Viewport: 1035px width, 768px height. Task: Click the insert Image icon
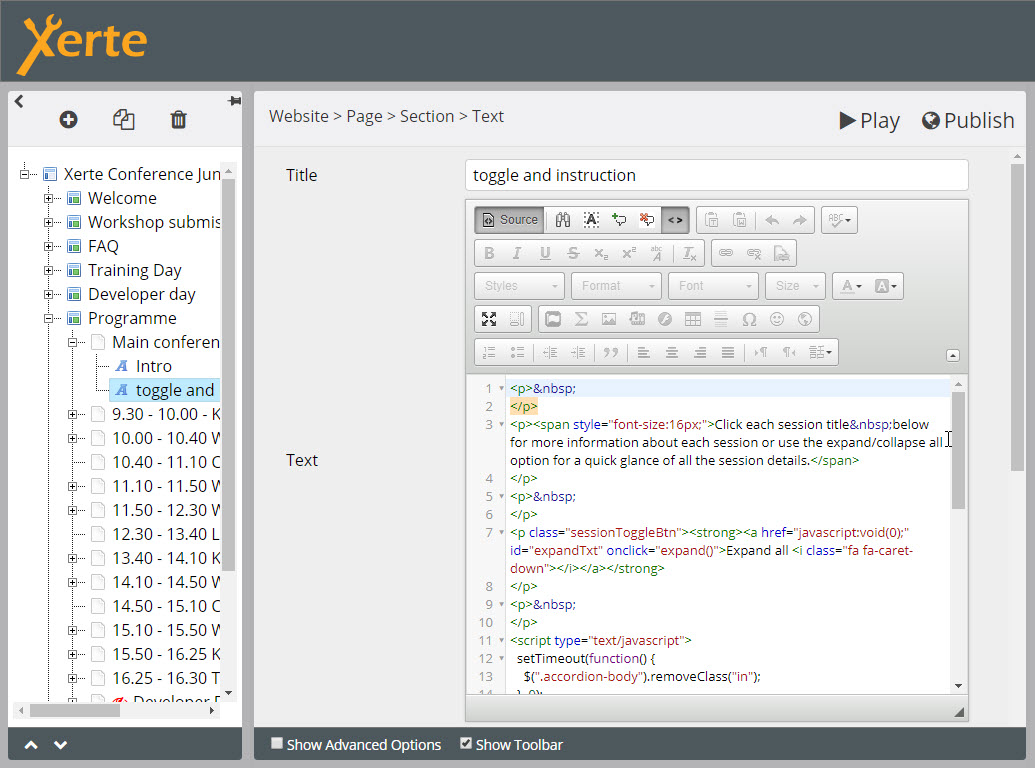[609, 319]
